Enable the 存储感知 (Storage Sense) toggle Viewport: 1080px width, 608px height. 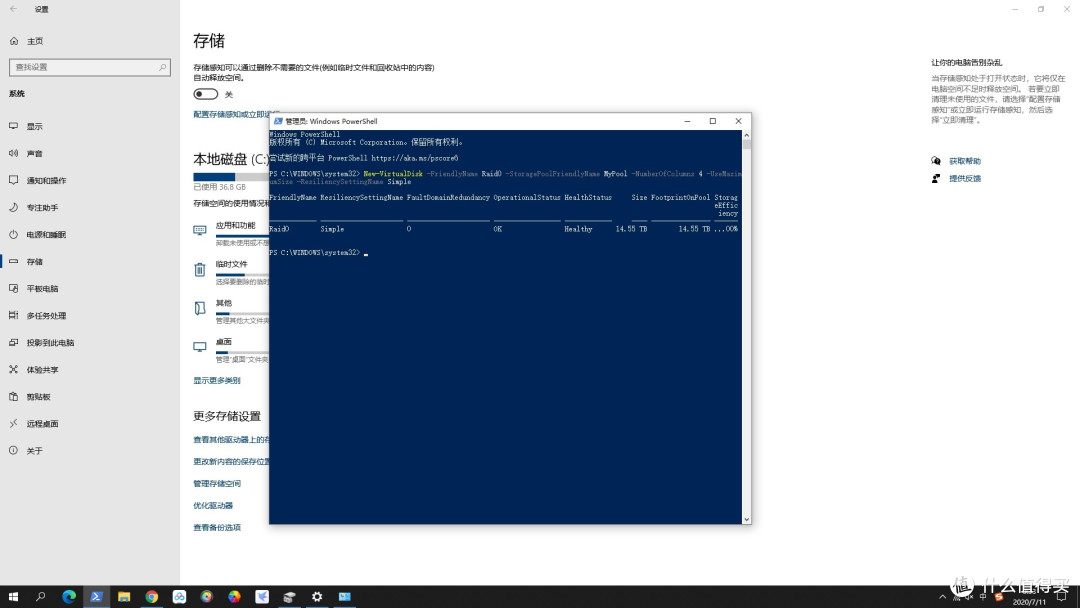[x=205, y=93]
